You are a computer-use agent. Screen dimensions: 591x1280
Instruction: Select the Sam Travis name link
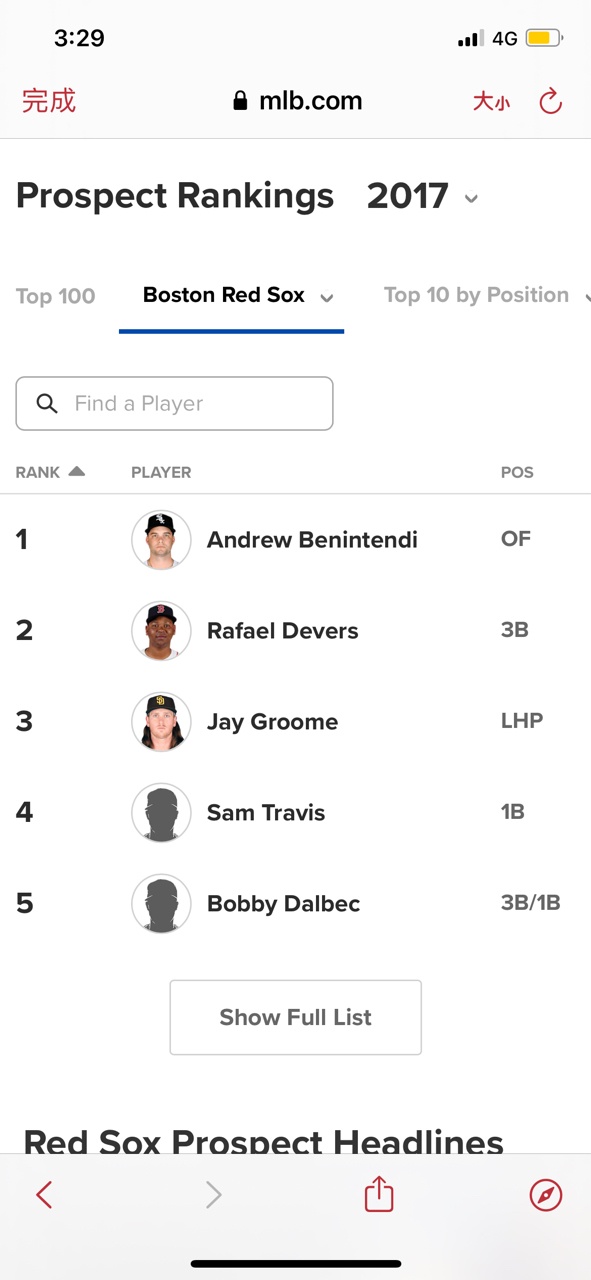[266, 812]
